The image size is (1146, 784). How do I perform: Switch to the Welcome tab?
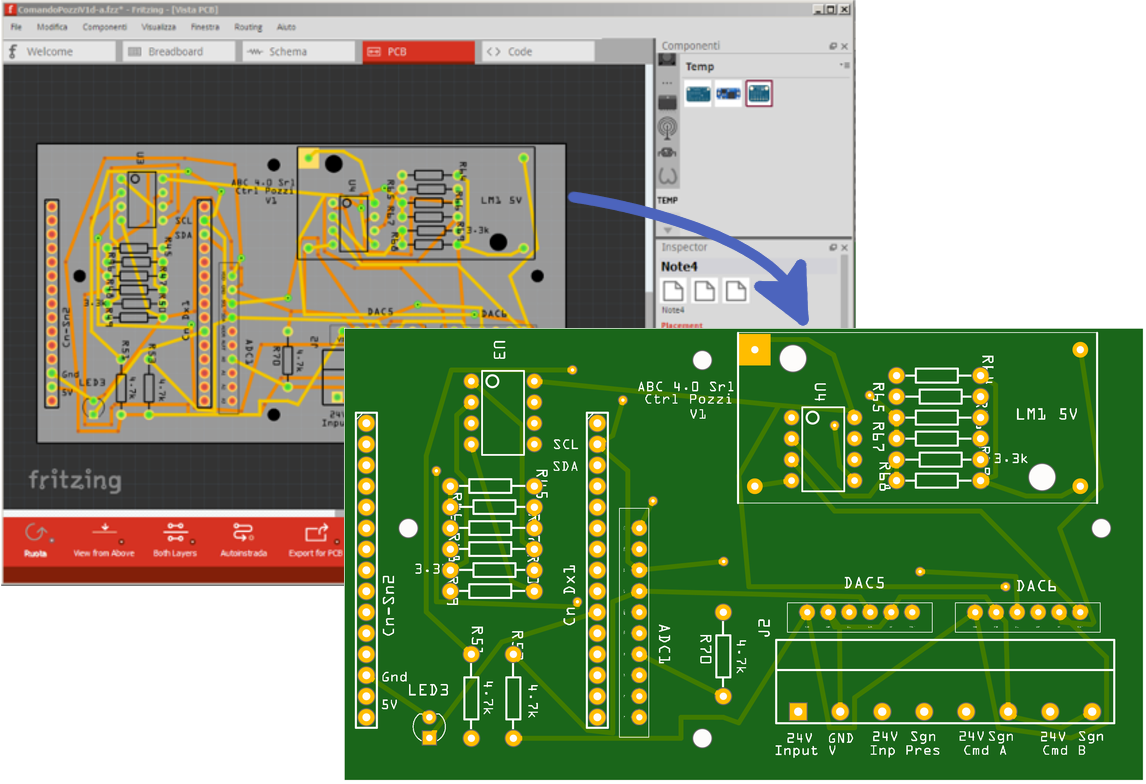click(59, 52)
